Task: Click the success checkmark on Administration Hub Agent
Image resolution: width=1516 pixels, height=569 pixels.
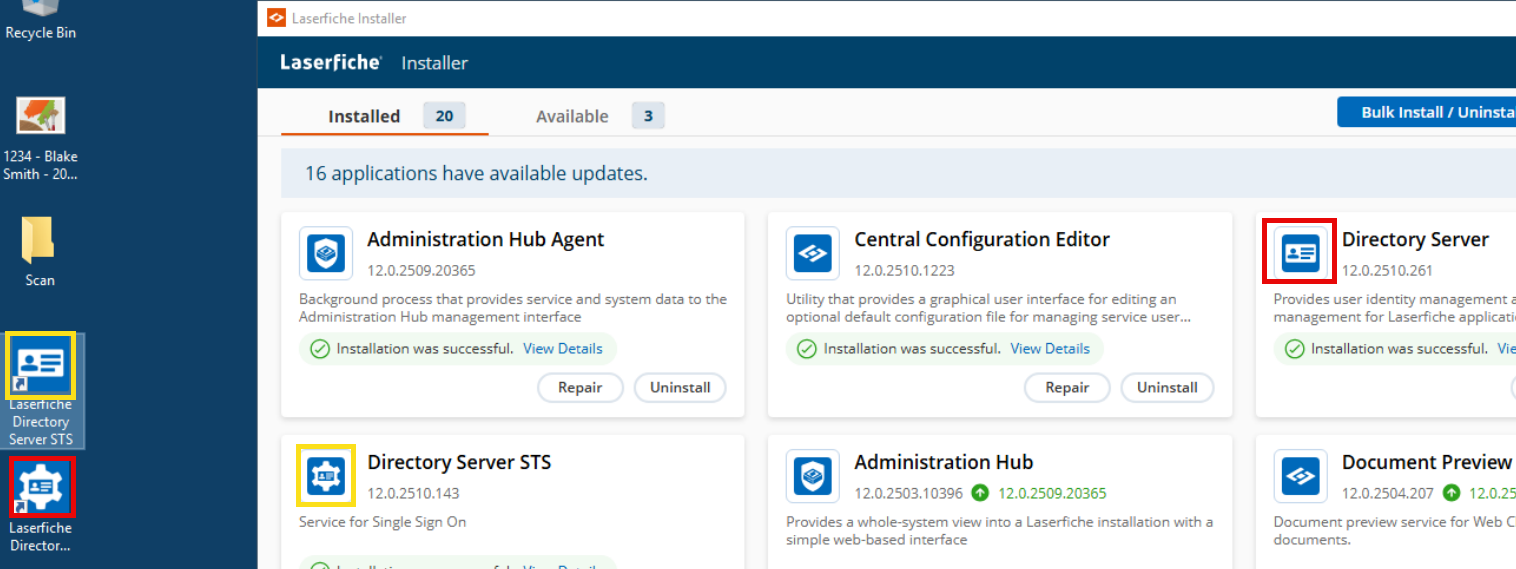Action: pyautogui.click(x=320, y=349)
